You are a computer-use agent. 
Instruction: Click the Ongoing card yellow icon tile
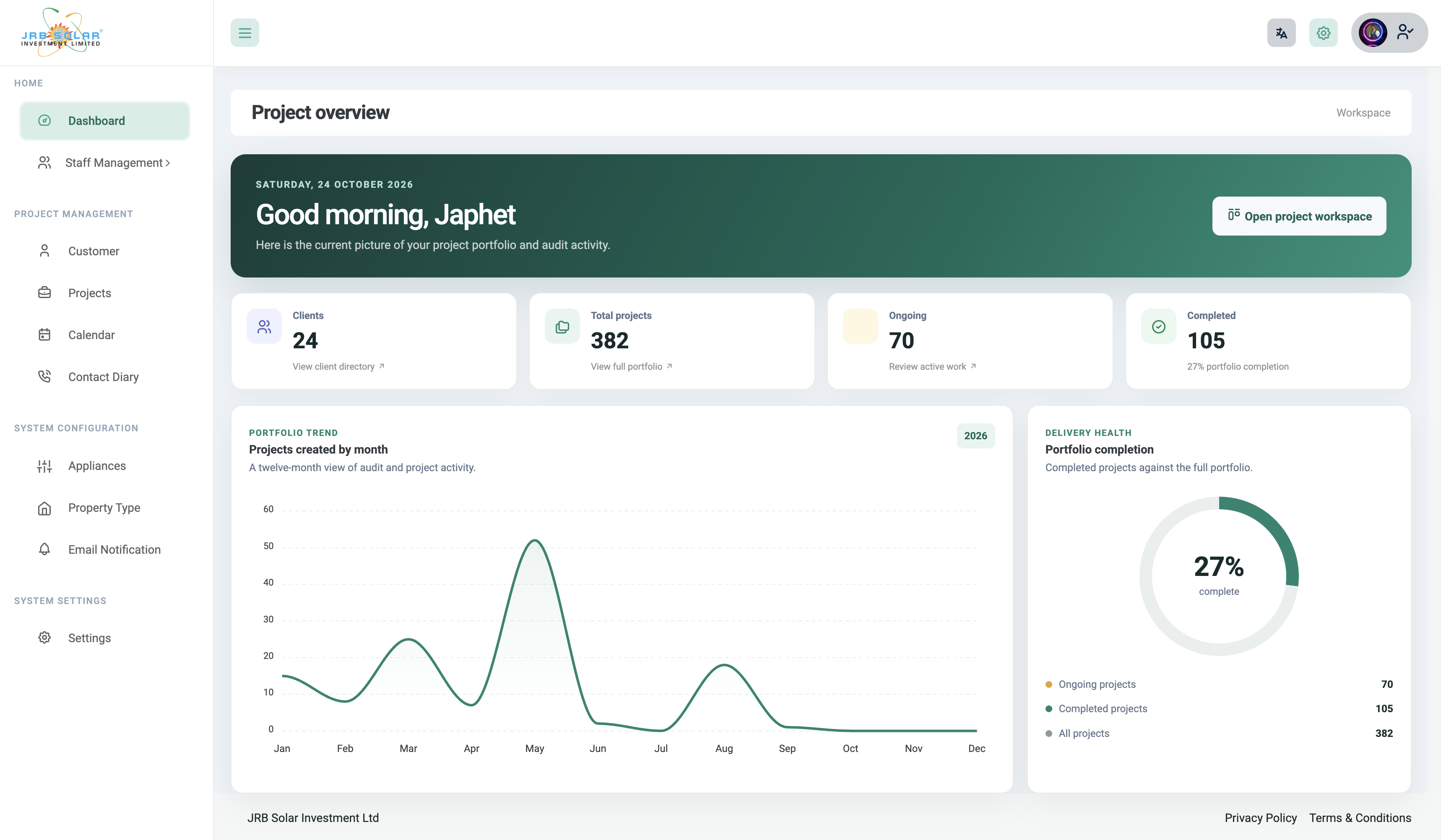point(861,326)
